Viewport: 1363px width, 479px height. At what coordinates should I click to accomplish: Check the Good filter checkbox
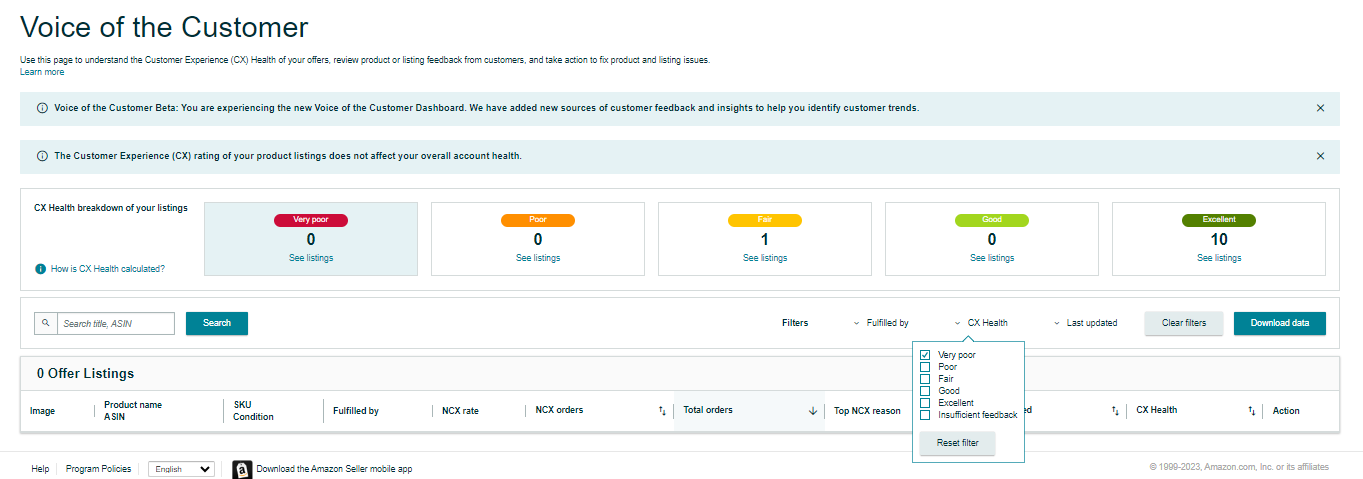(925, 391)
